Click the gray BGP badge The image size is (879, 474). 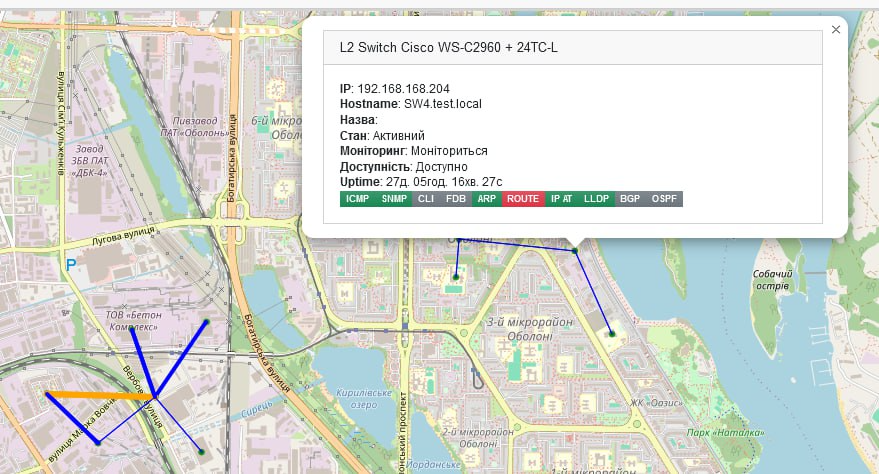pyautogui.click(x=630, y=199)
